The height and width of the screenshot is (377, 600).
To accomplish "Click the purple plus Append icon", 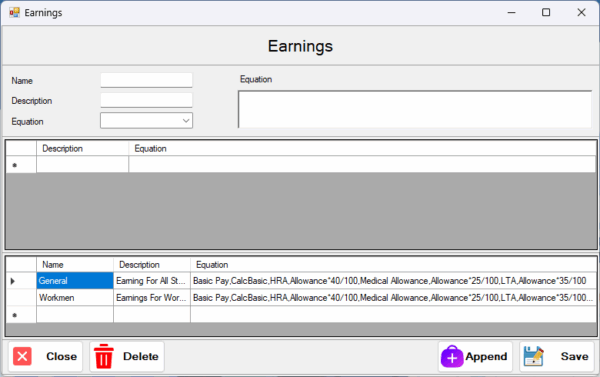I will coord(452,356).
